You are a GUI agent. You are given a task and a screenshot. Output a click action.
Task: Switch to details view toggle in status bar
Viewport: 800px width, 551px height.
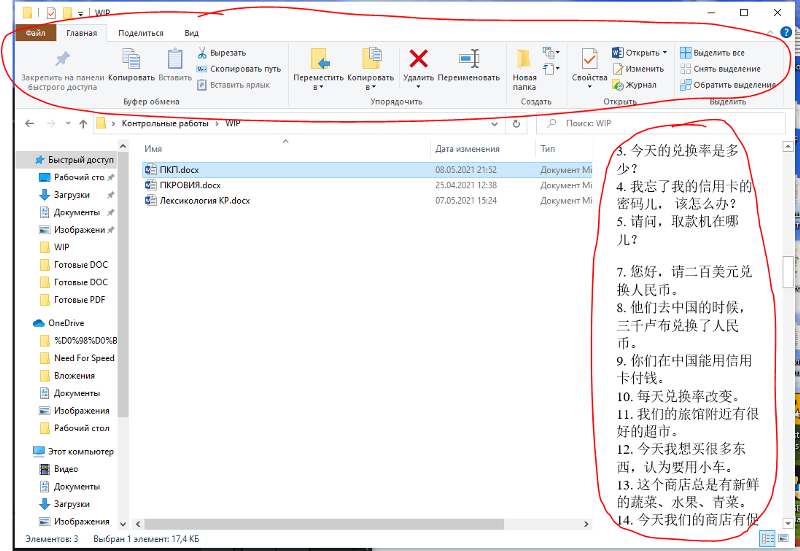coord(767,539)
